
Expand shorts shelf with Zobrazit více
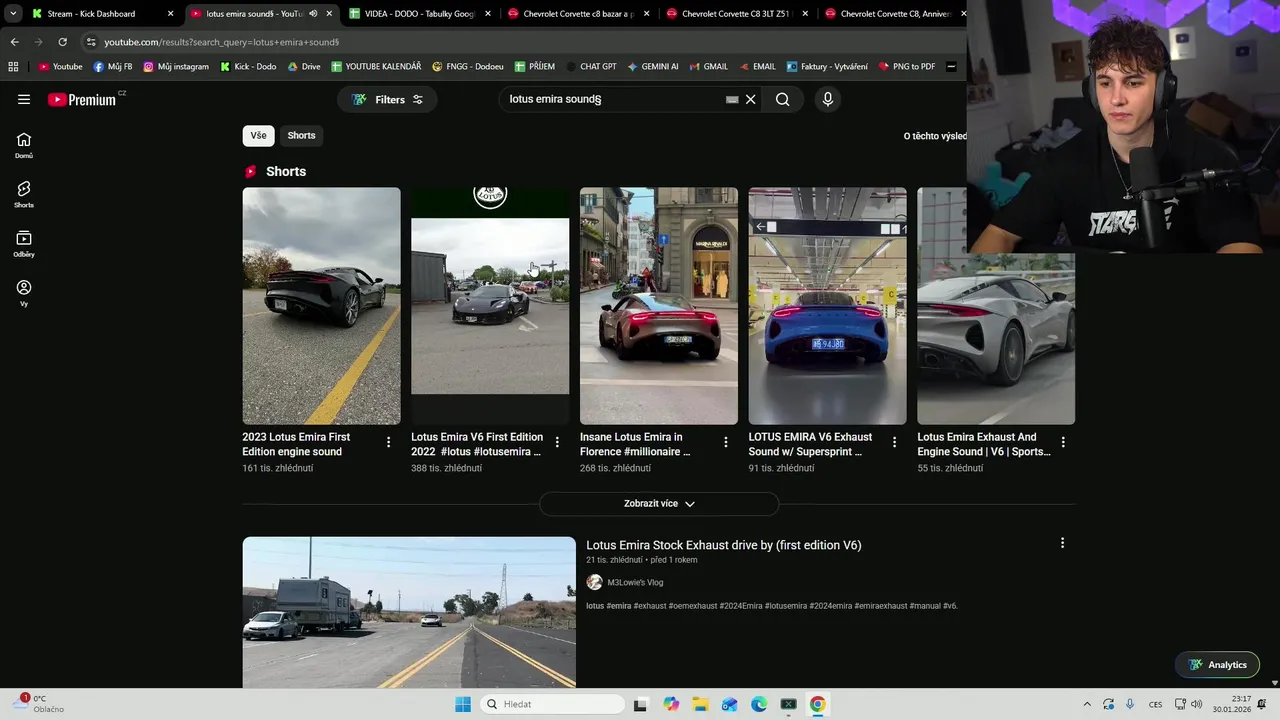[659, 504]
